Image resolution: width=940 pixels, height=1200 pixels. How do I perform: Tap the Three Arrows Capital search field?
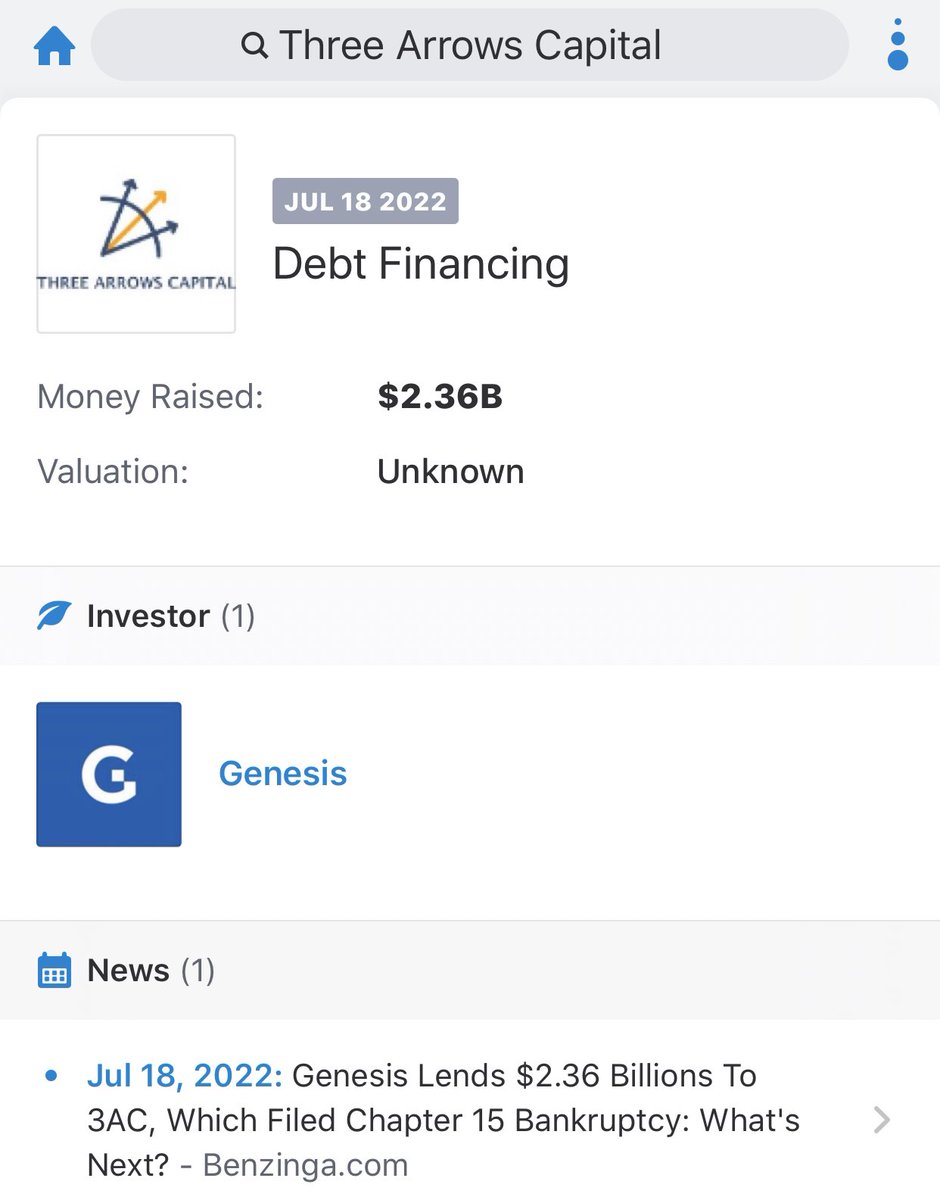(470, 46)
